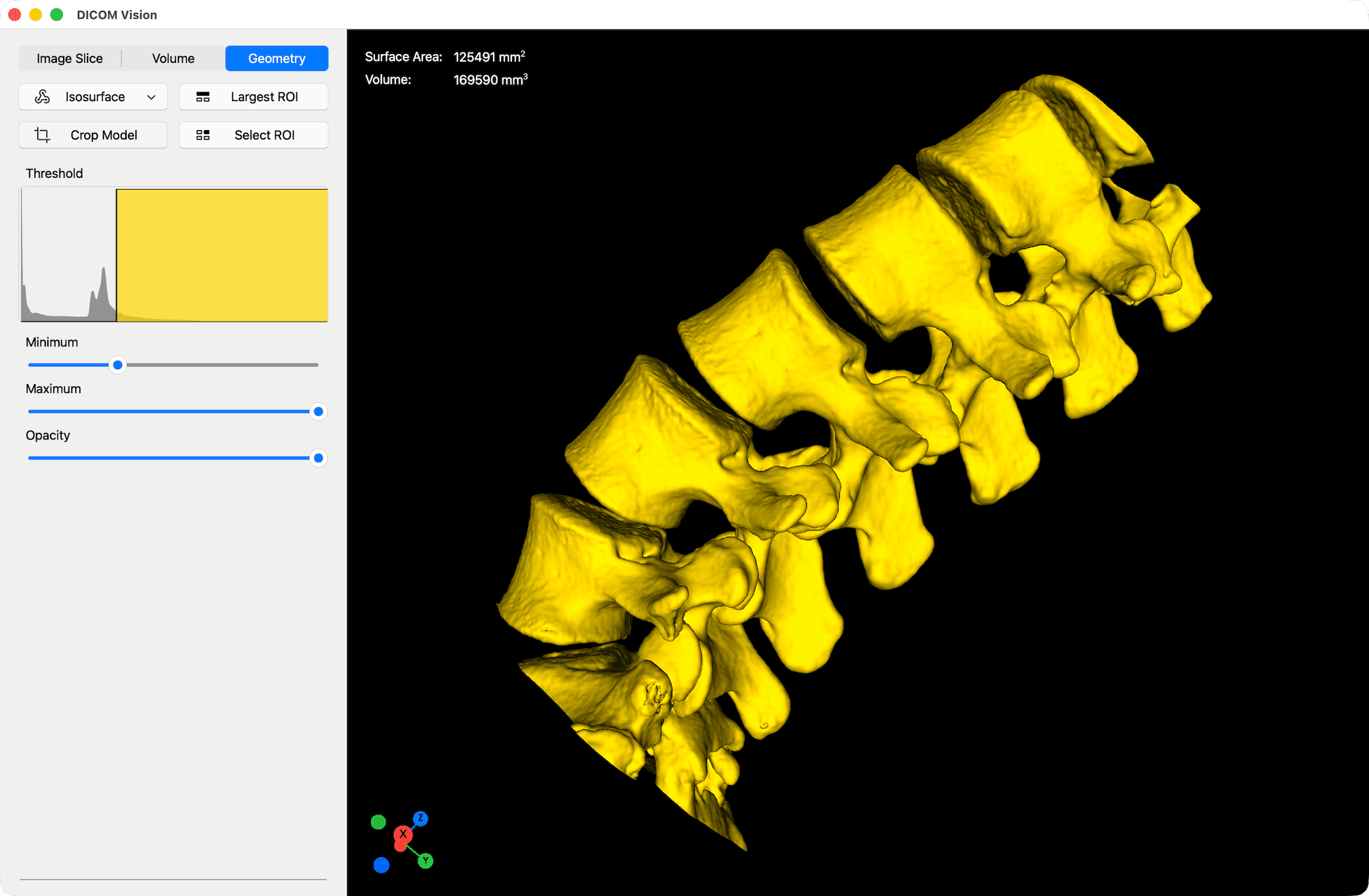
Task: Select the Geometry tab
Action: coord(277,58)
